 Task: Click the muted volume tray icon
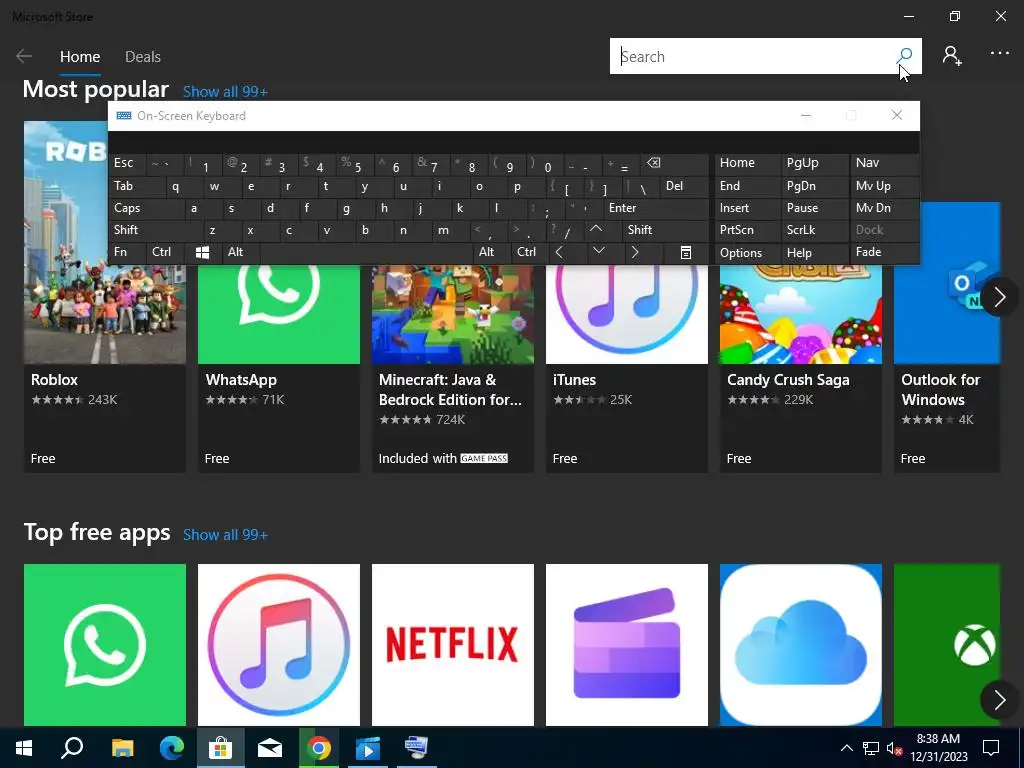(894, 748)
